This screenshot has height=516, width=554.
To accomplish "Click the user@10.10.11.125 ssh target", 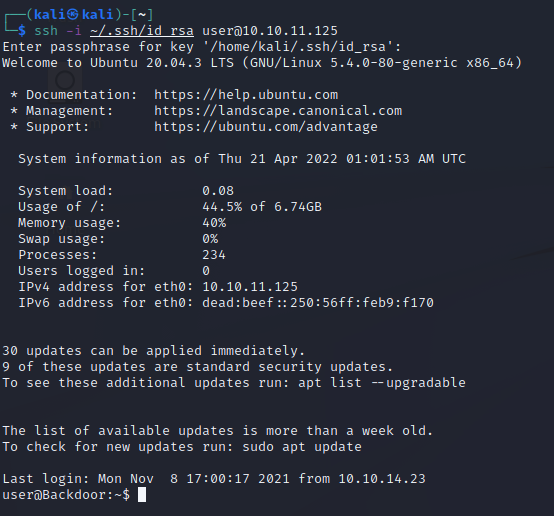I will (x=270, y=31).
